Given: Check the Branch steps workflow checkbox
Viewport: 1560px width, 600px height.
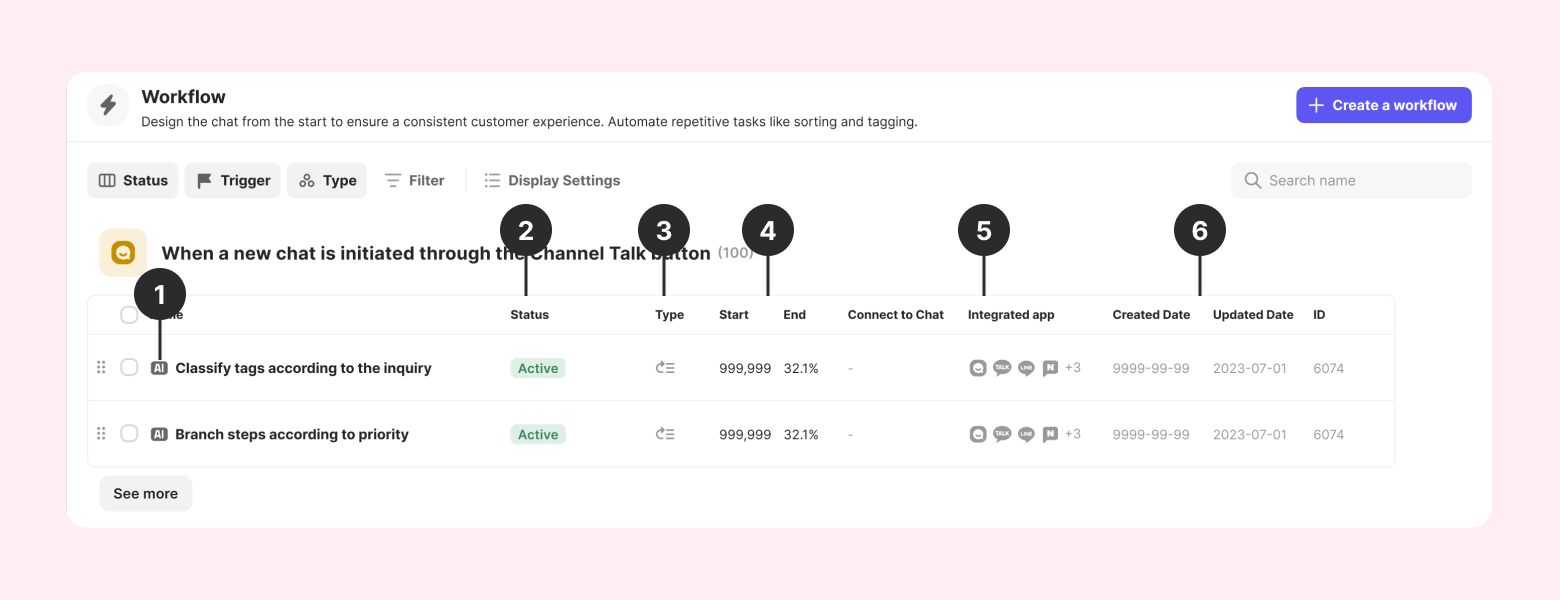Looking at the screenshot, I should [129, 434].
